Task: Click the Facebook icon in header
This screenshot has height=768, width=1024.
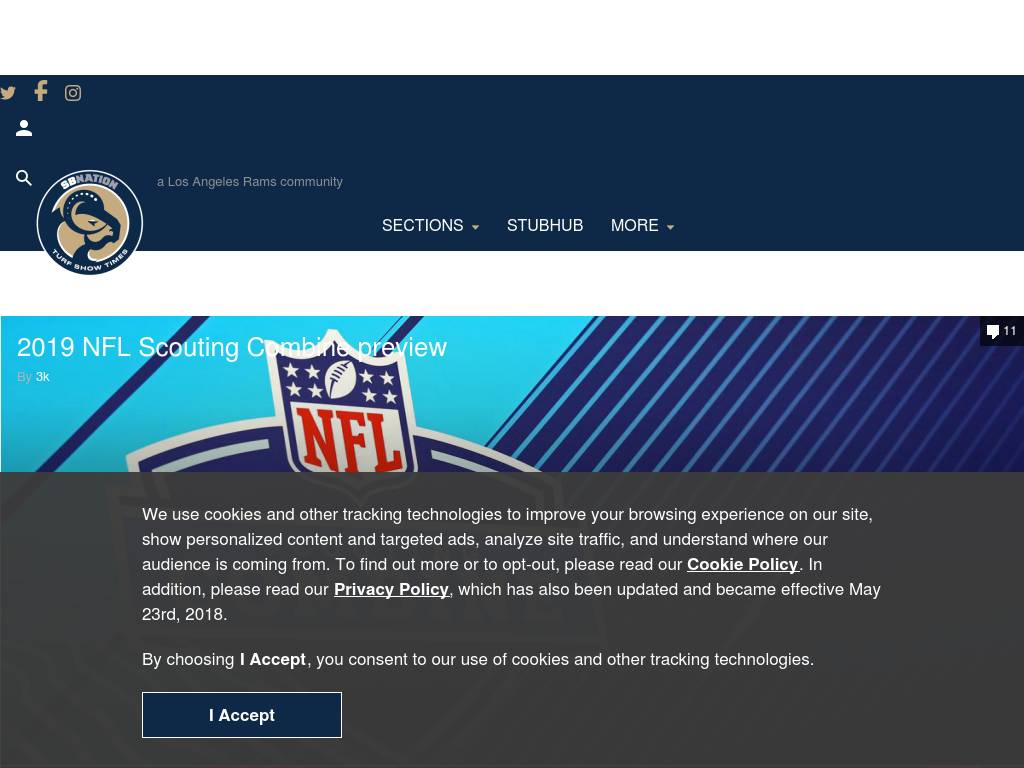Action: click(40, 92)
